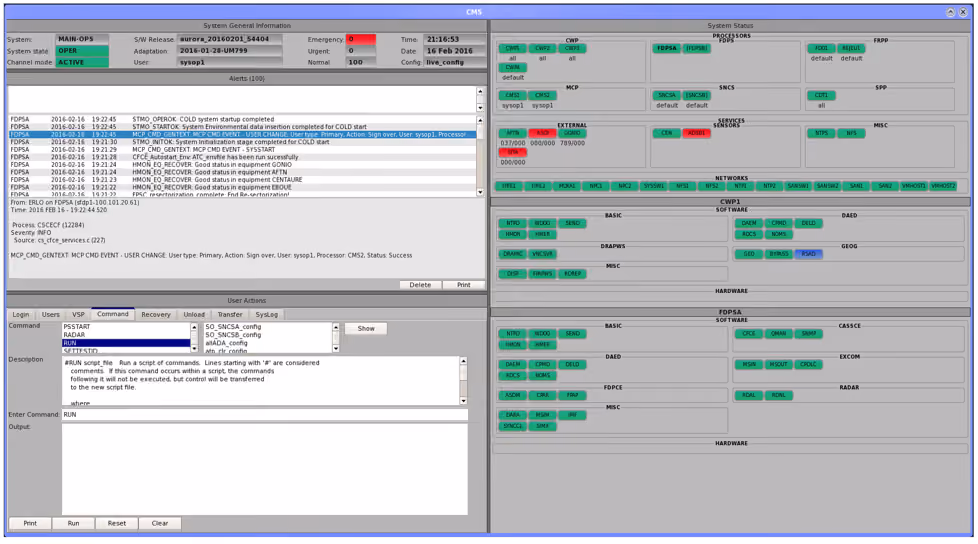Image resolution: width=978 pixels, height=544 pixels.
Task: Click the (SNCSB) status indicator
Action: (x=697, y=95)
